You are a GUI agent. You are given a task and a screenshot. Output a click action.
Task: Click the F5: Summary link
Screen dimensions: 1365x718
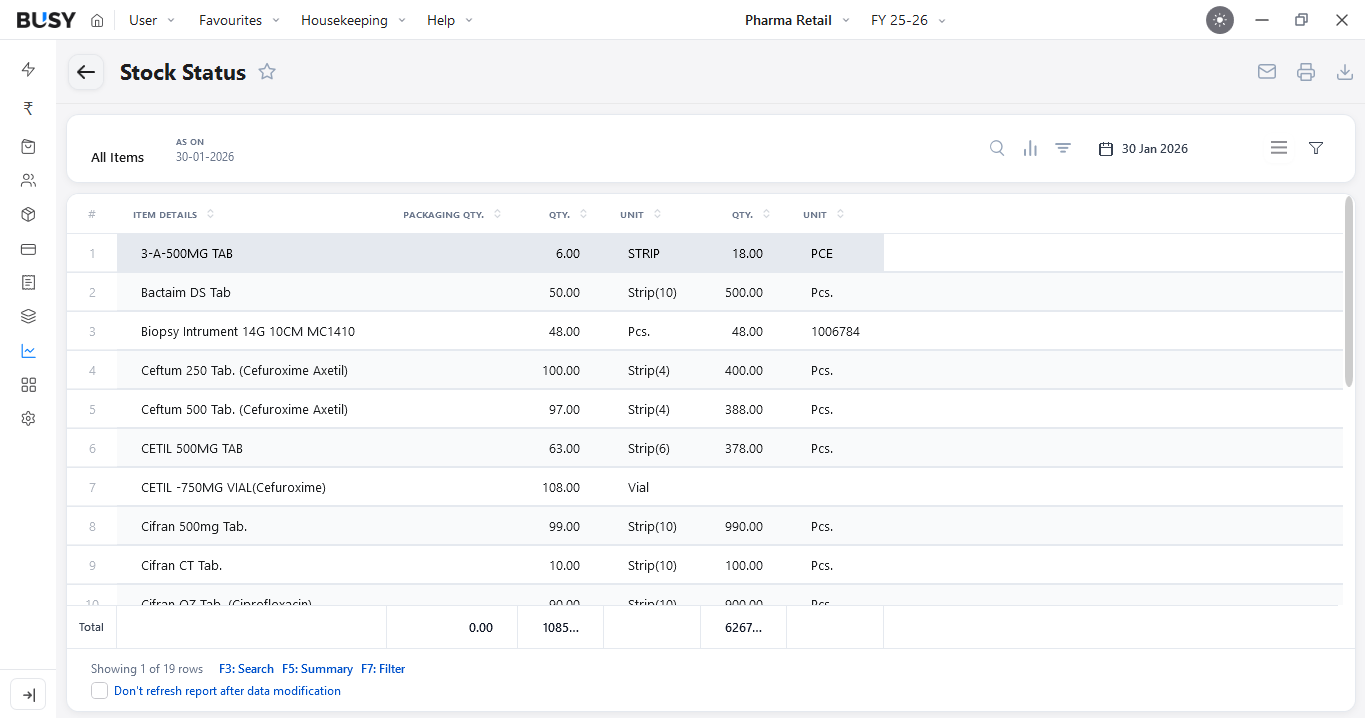coord(317,669)
